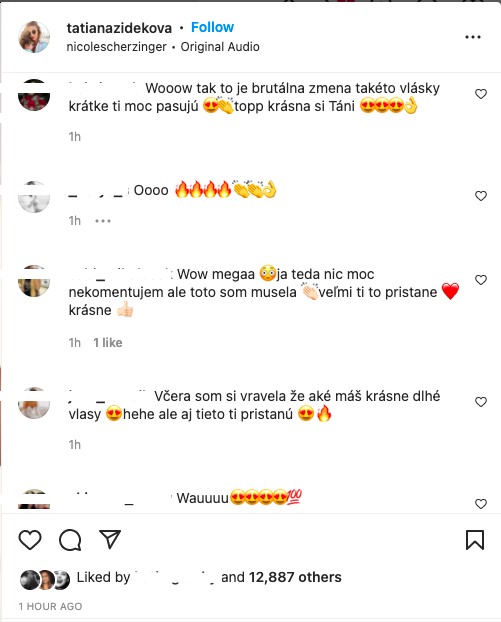Screen dimensions: 501x622
Task: Like the 'Wauuuu' comment
Action: pyautogui.click(x=481, y=504)
